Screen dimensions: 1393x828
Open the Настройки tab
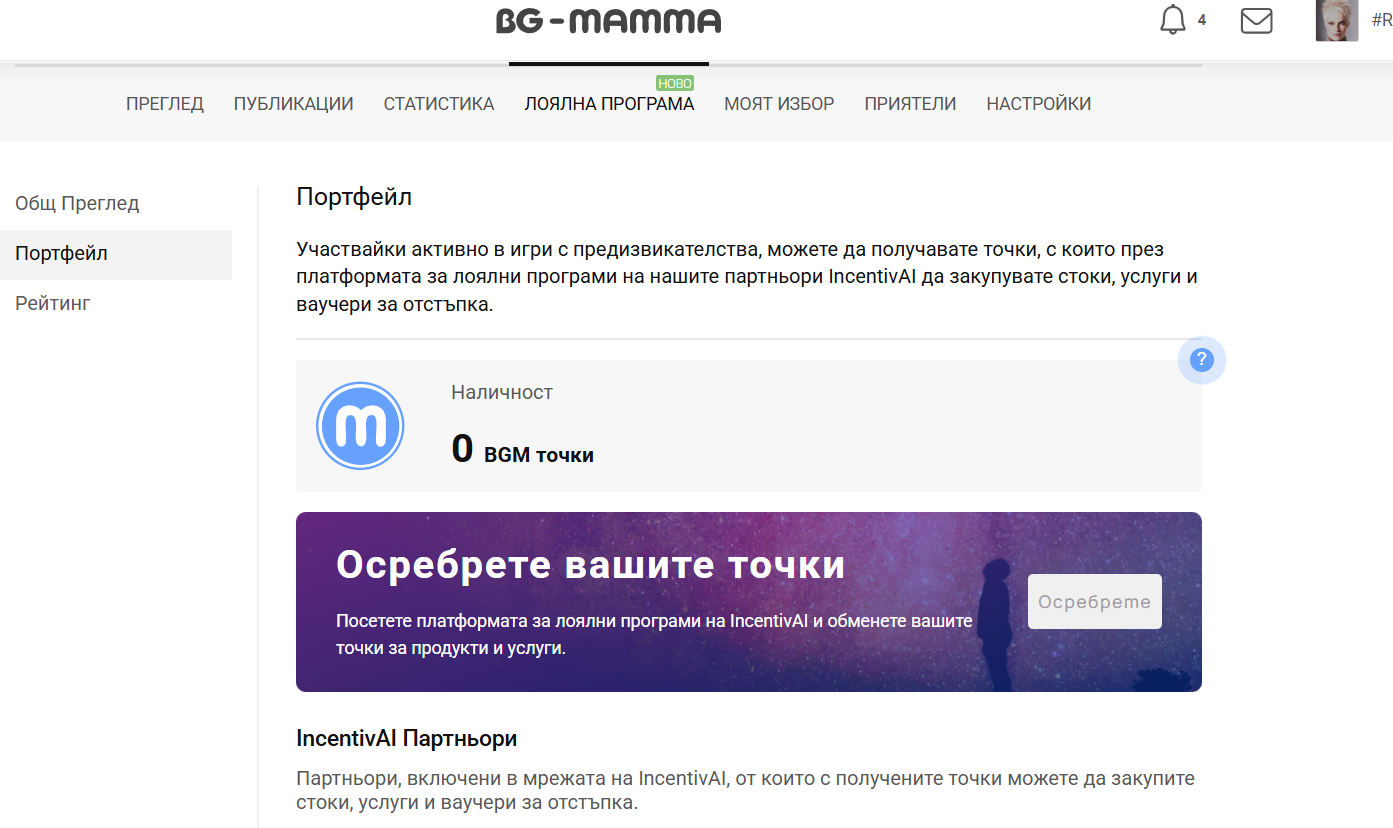[1039, 104]
